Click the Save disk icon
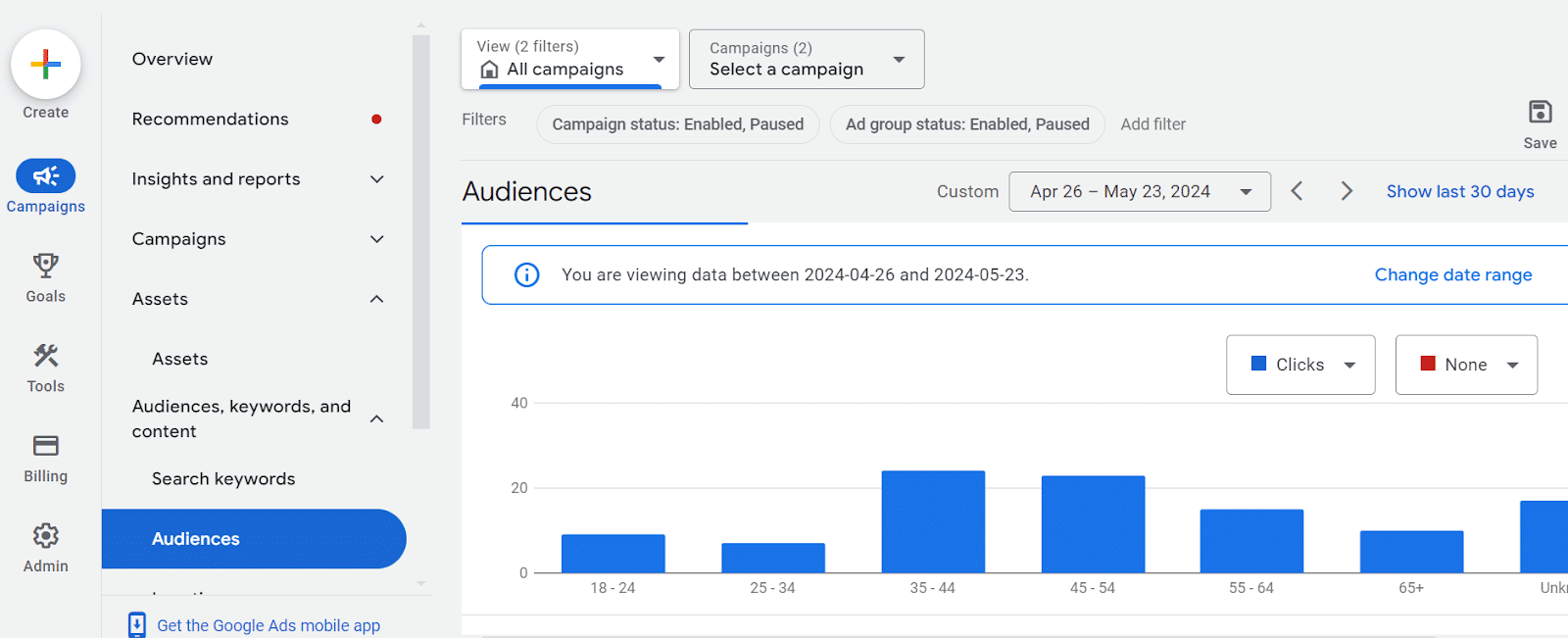Image resolution: width=1568 pixels, height=638 pixels. (x=1540, y=112)
